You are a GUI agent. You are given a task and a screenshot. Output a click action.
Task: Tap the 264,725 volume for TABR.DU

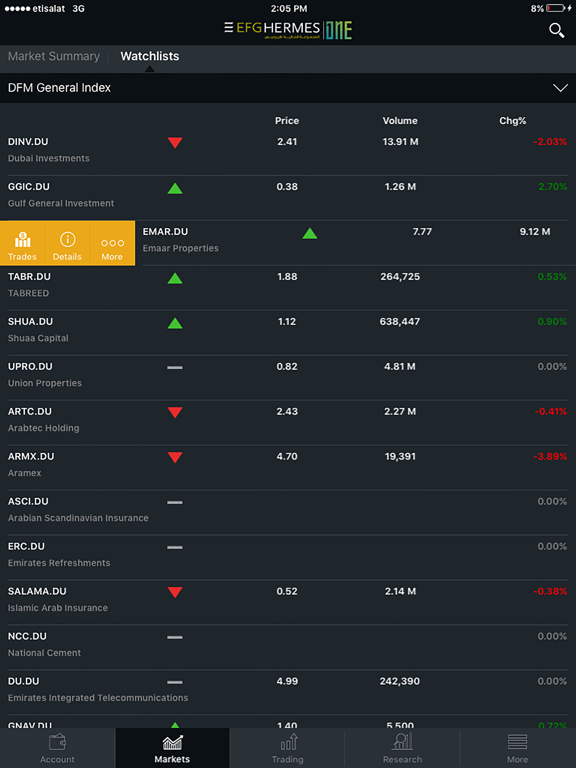400,277
